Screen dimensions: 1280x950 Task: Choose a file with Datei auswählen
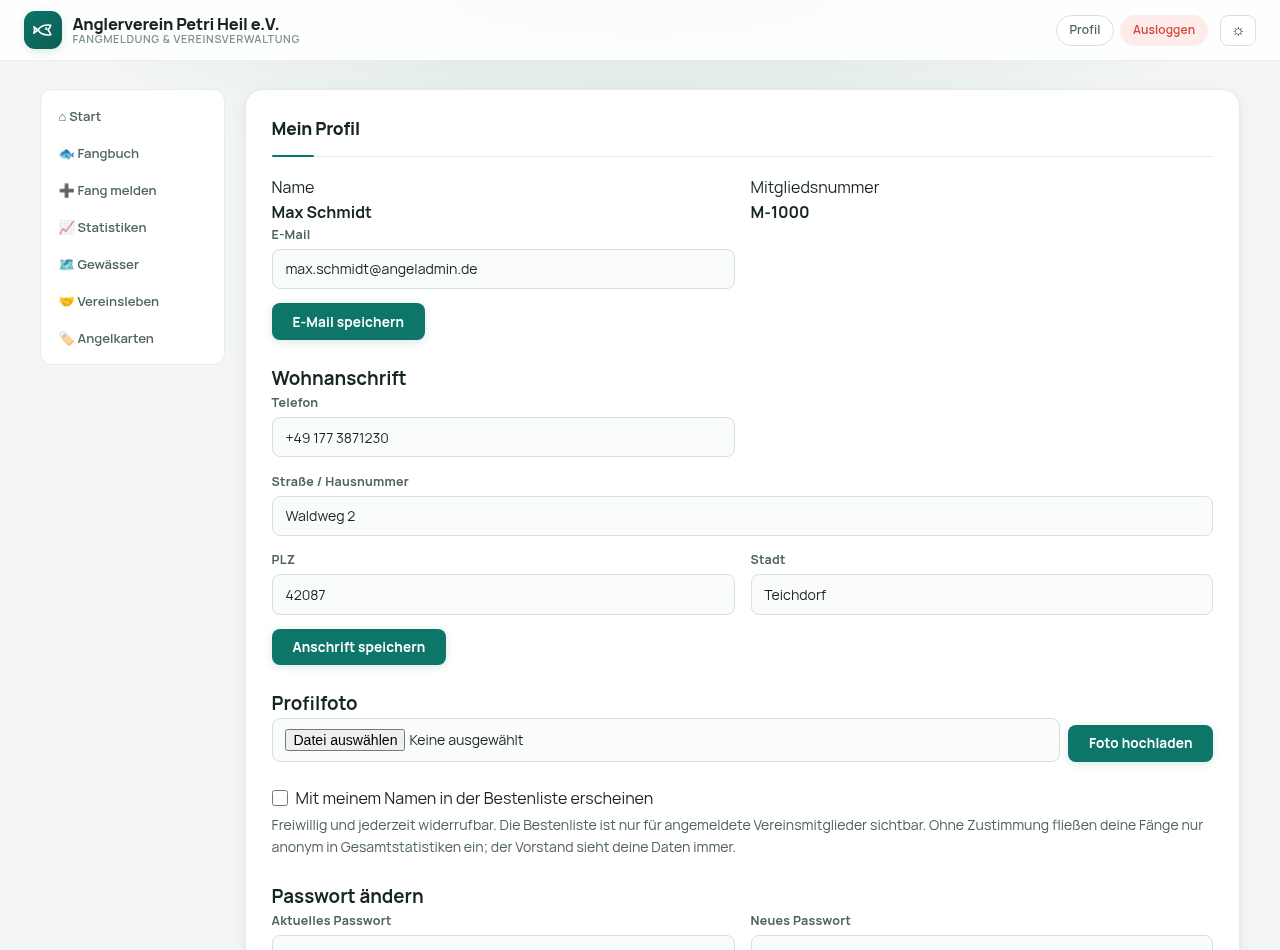point(345,740)
